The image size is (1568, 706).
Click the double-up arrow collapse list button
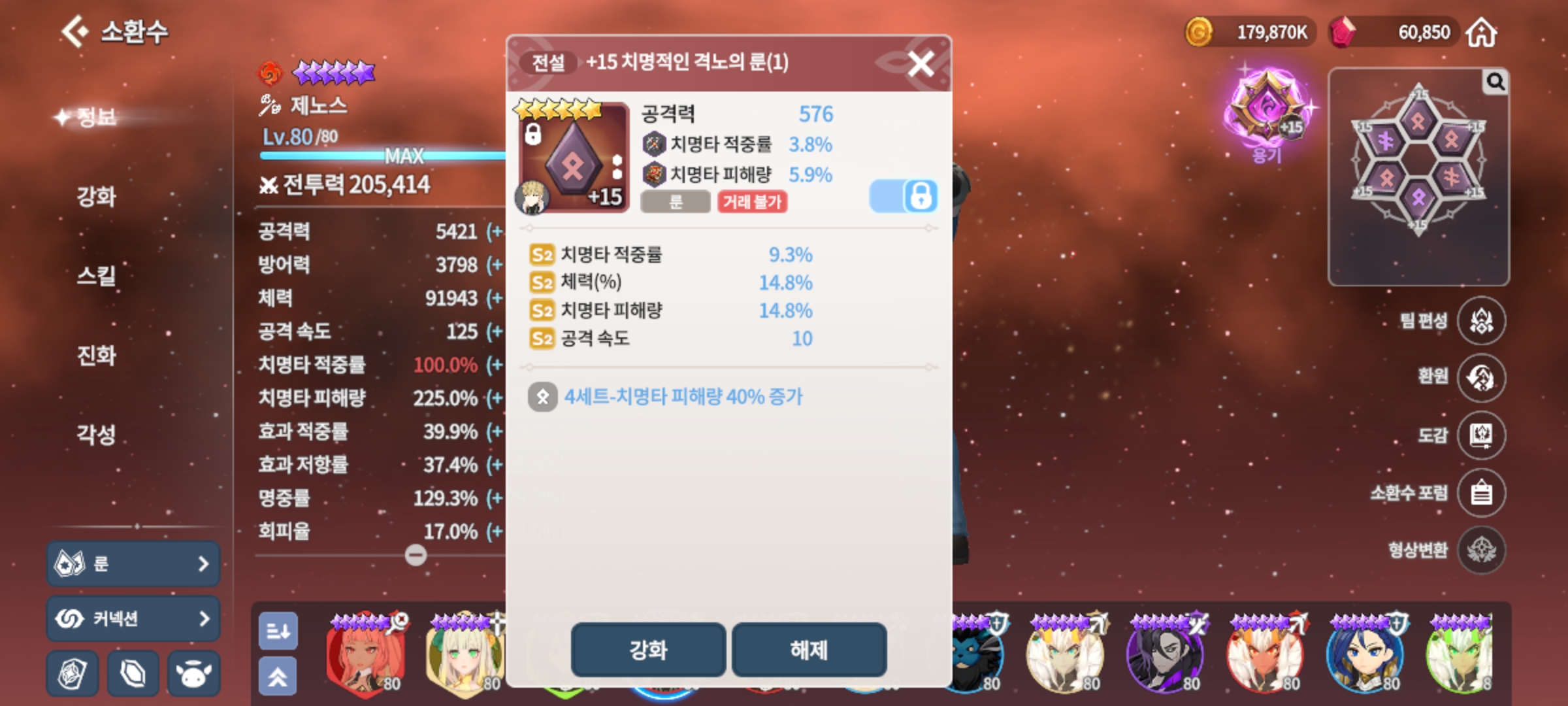coord(278,676)
